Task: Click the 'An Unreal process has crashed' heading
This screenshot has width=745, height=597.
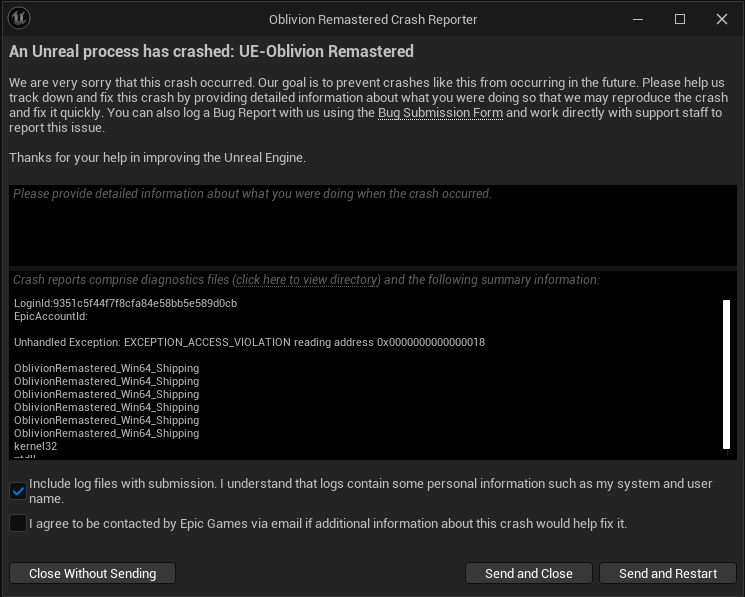Action: coord(211,51)
